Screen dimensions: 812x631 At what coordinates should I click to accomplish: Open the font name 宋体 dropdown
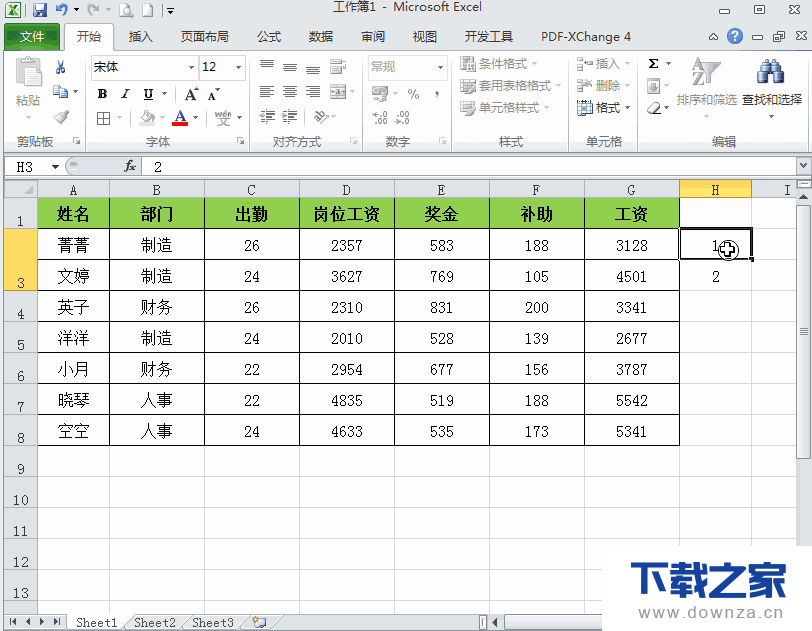(x=191, y=67)
